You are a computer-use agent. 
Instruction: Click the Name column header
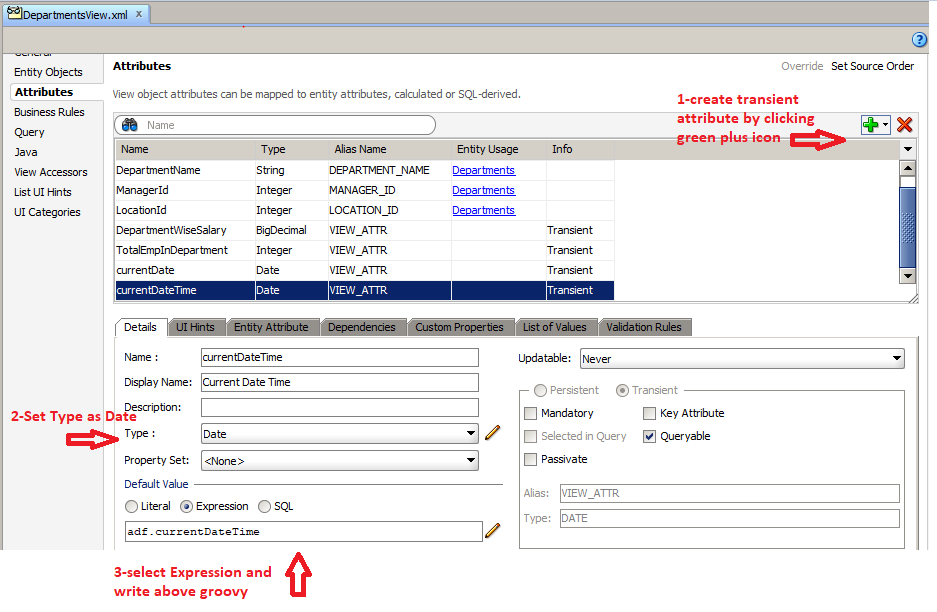point(185,149)
